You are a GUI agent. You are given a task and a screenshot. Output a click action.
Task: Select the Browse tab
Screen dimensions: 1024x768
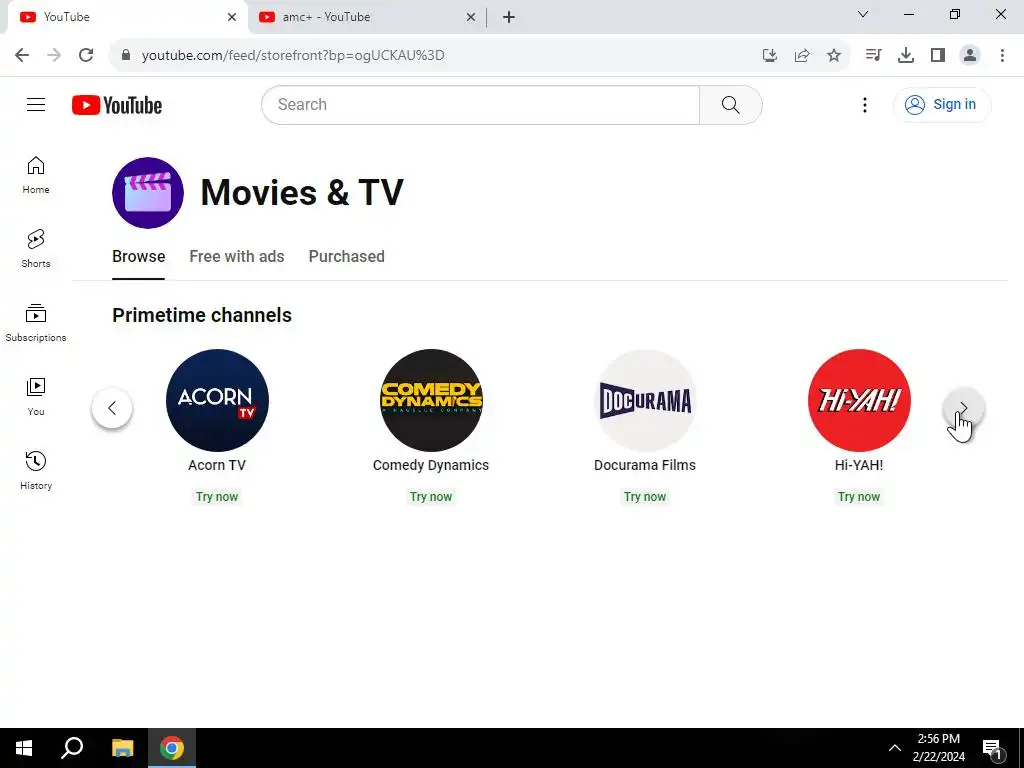[x=138, y=257]
